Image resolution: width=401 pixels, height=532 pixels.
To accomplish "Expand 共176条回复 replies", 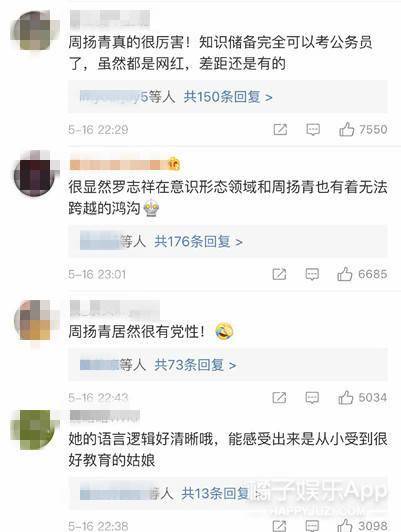I will pyautogui.click(x=198, y=242).
